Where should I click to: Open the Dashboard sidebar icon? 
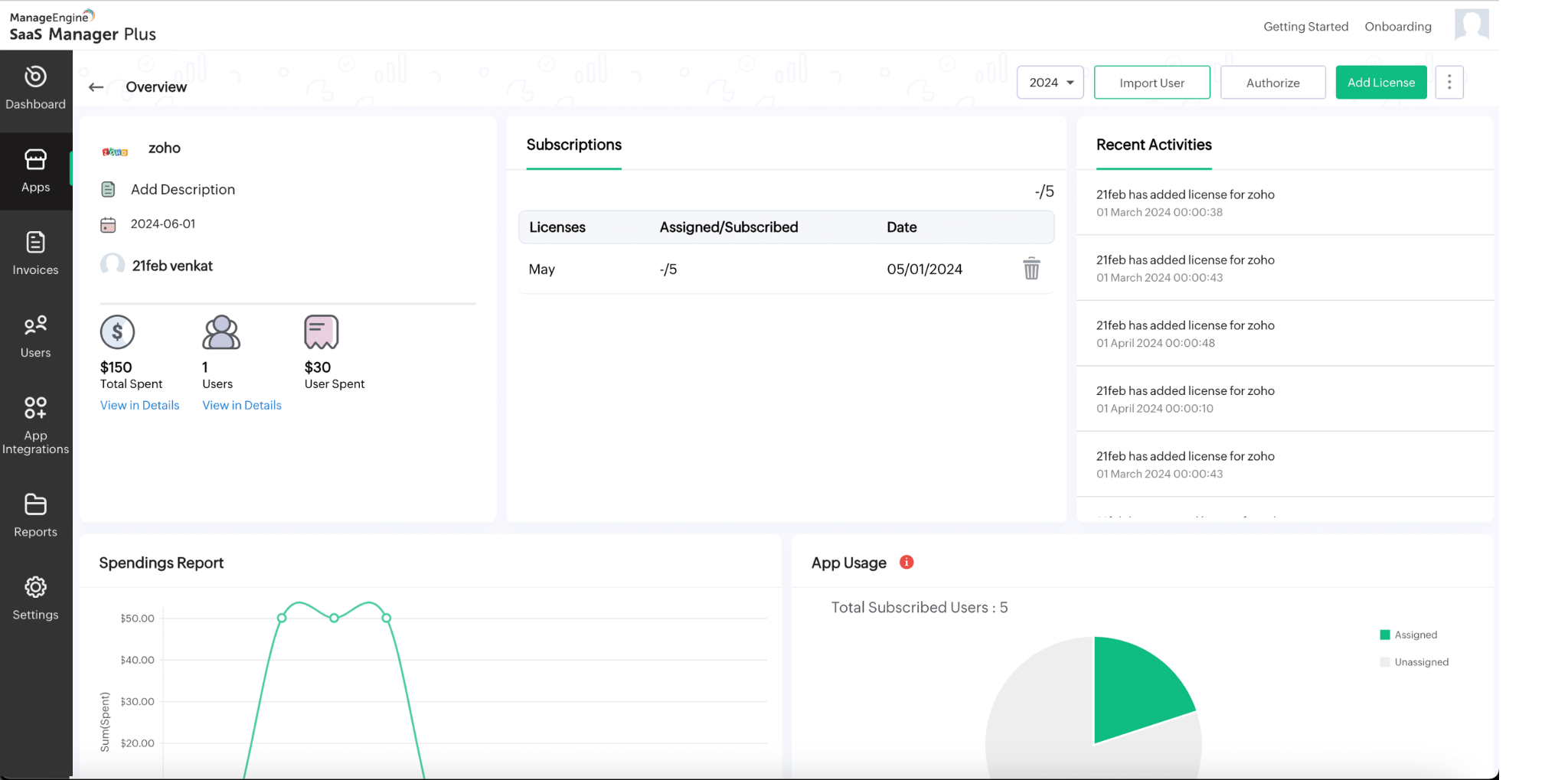[x=35, y=77]
